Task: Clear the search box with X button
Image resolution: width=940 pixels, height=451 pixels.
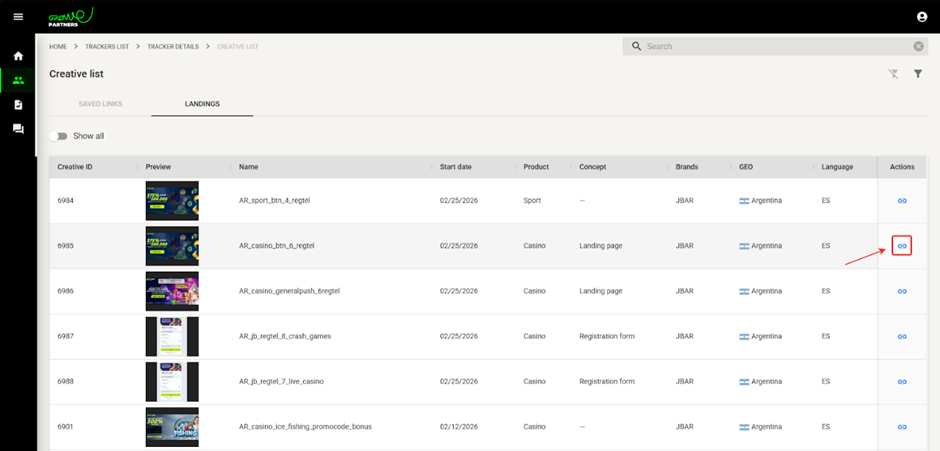Action: [919, 46]
